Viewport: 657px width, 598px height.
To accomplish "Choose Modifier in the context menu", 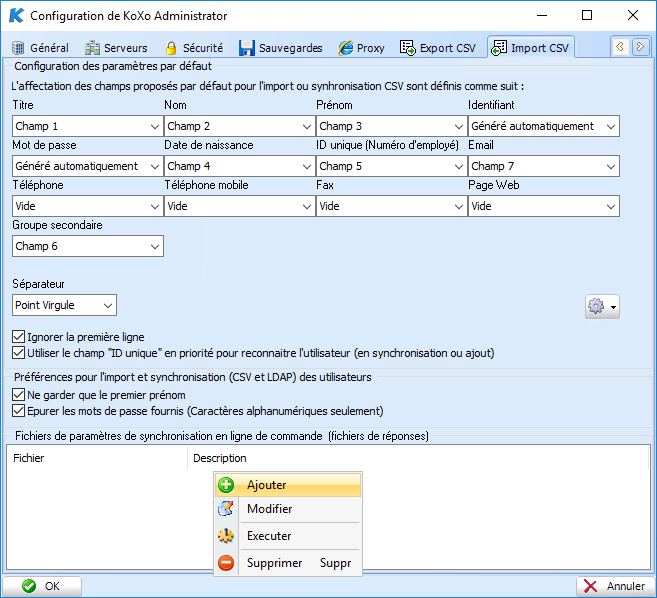I will (288, 509).
